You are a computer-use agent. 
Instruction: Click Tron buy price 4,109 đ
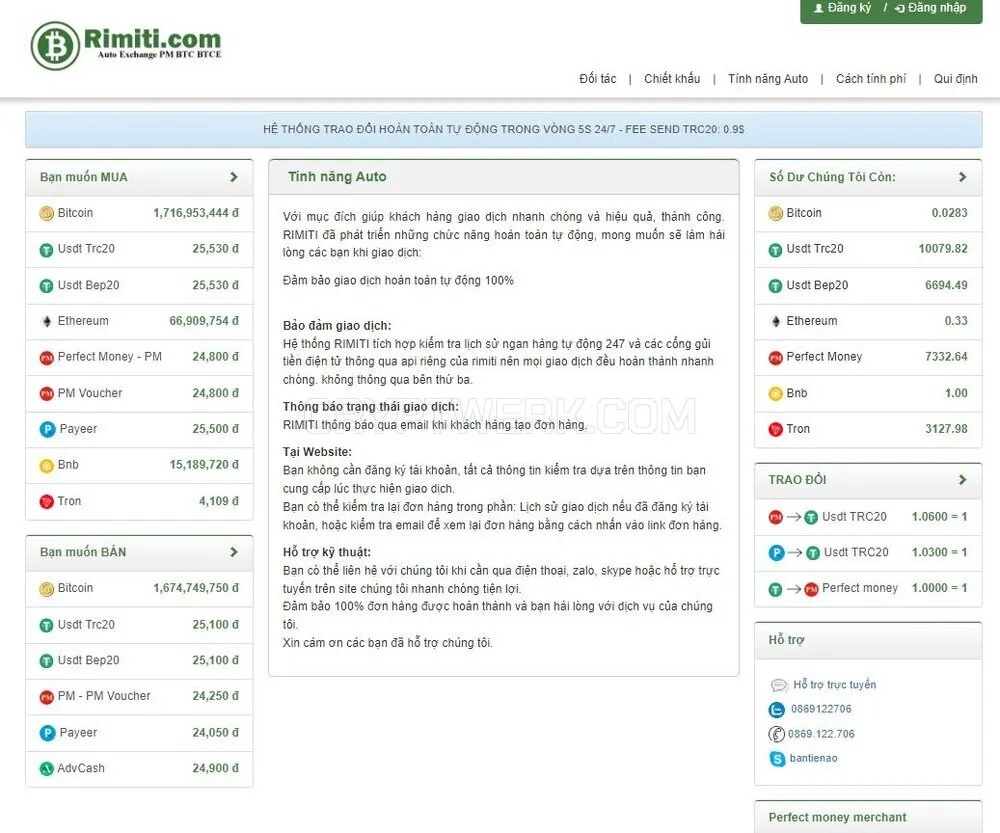click(219, 501)
